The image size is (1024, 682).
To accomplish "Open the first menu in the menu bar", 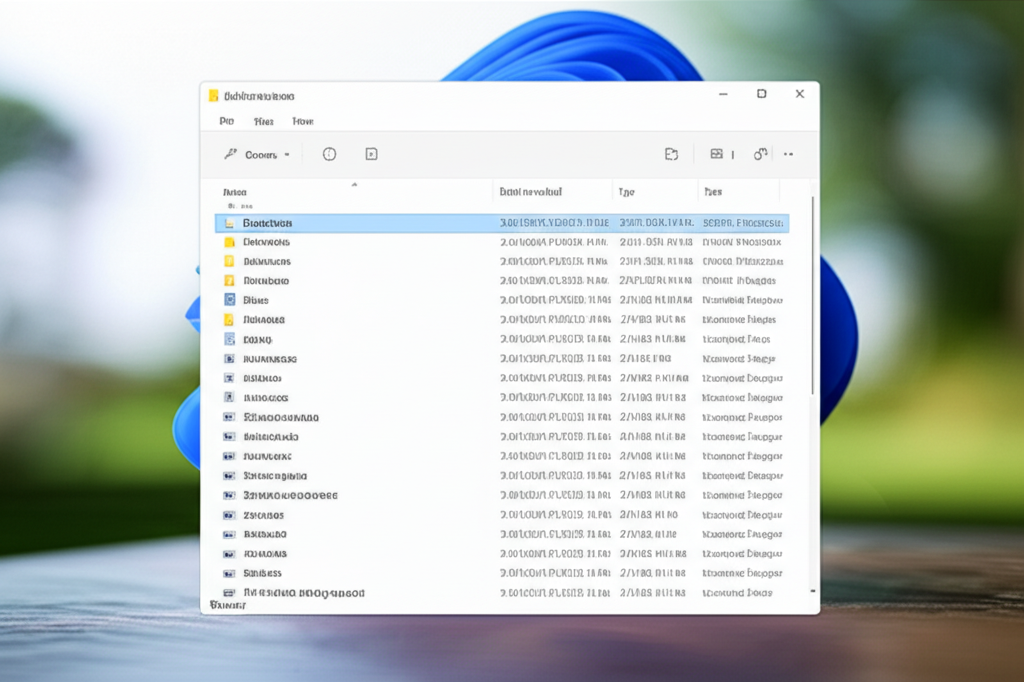I will coord(227,121).
